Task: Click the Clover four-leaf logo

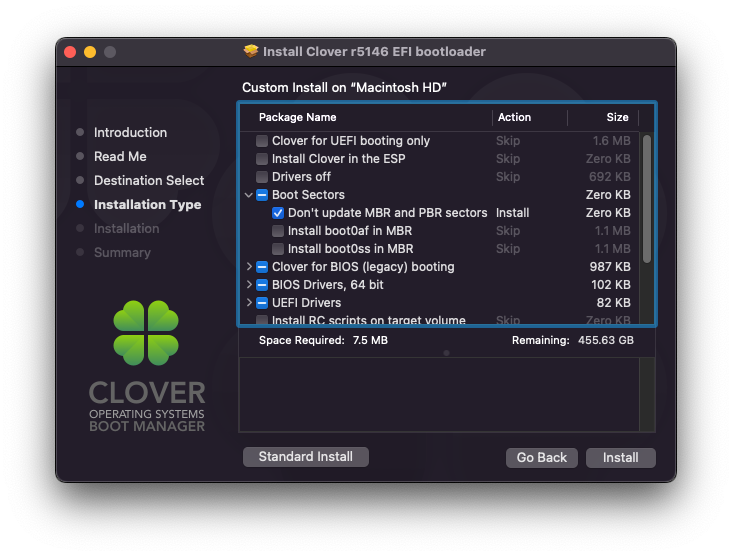Action: 146,333
